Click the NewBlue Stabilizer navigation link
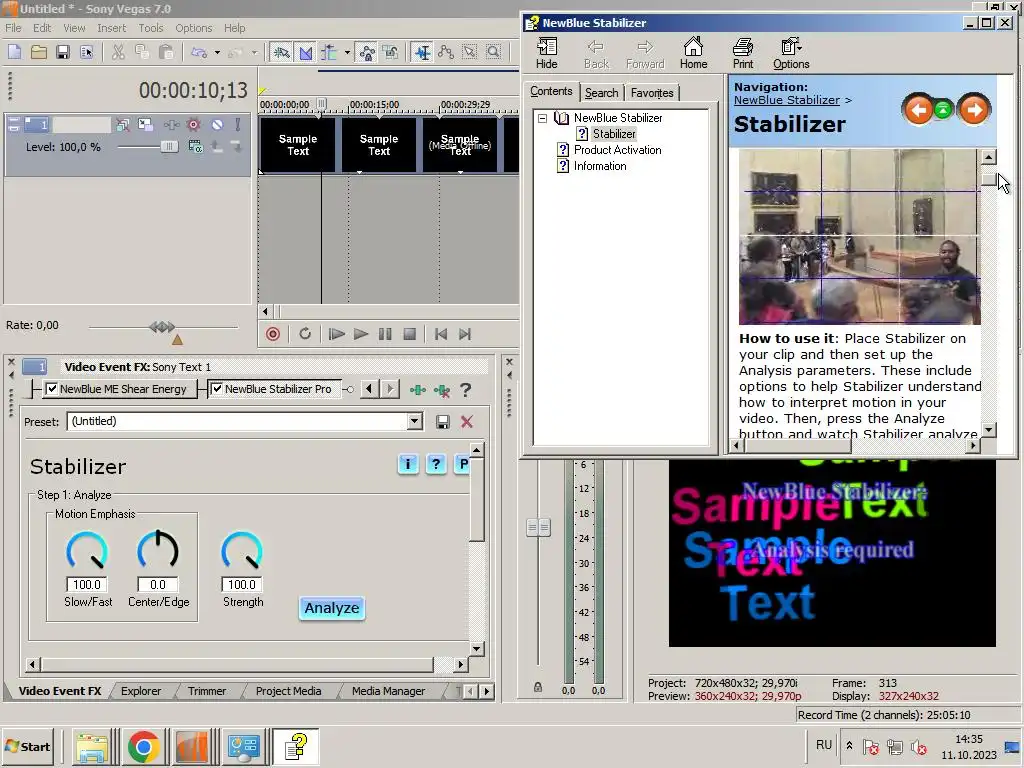The height and width of the screenshot is (768, 1024). pyautogui.click(x=786, y=100)
